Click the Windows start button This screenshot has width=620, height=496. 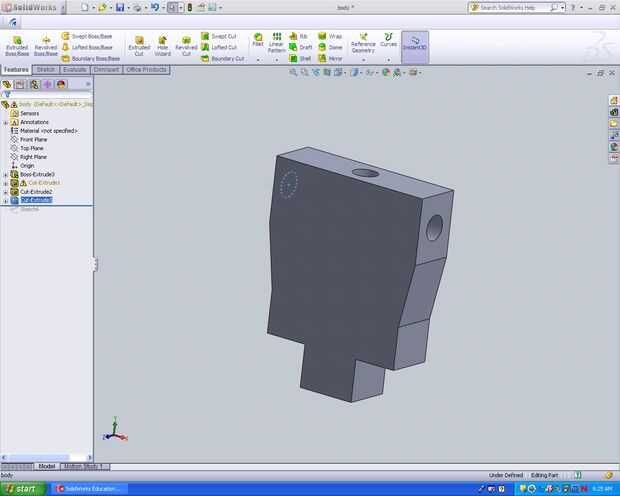click(x=23, y=489)
